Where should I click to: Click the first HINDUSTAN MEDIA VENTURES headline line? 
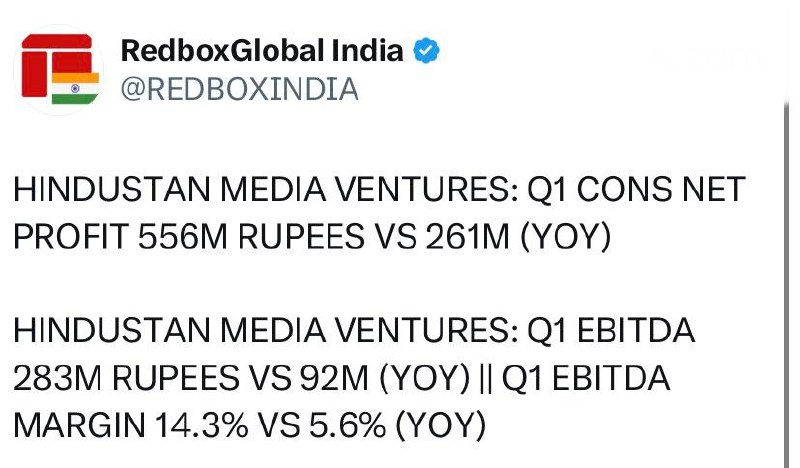380,189
